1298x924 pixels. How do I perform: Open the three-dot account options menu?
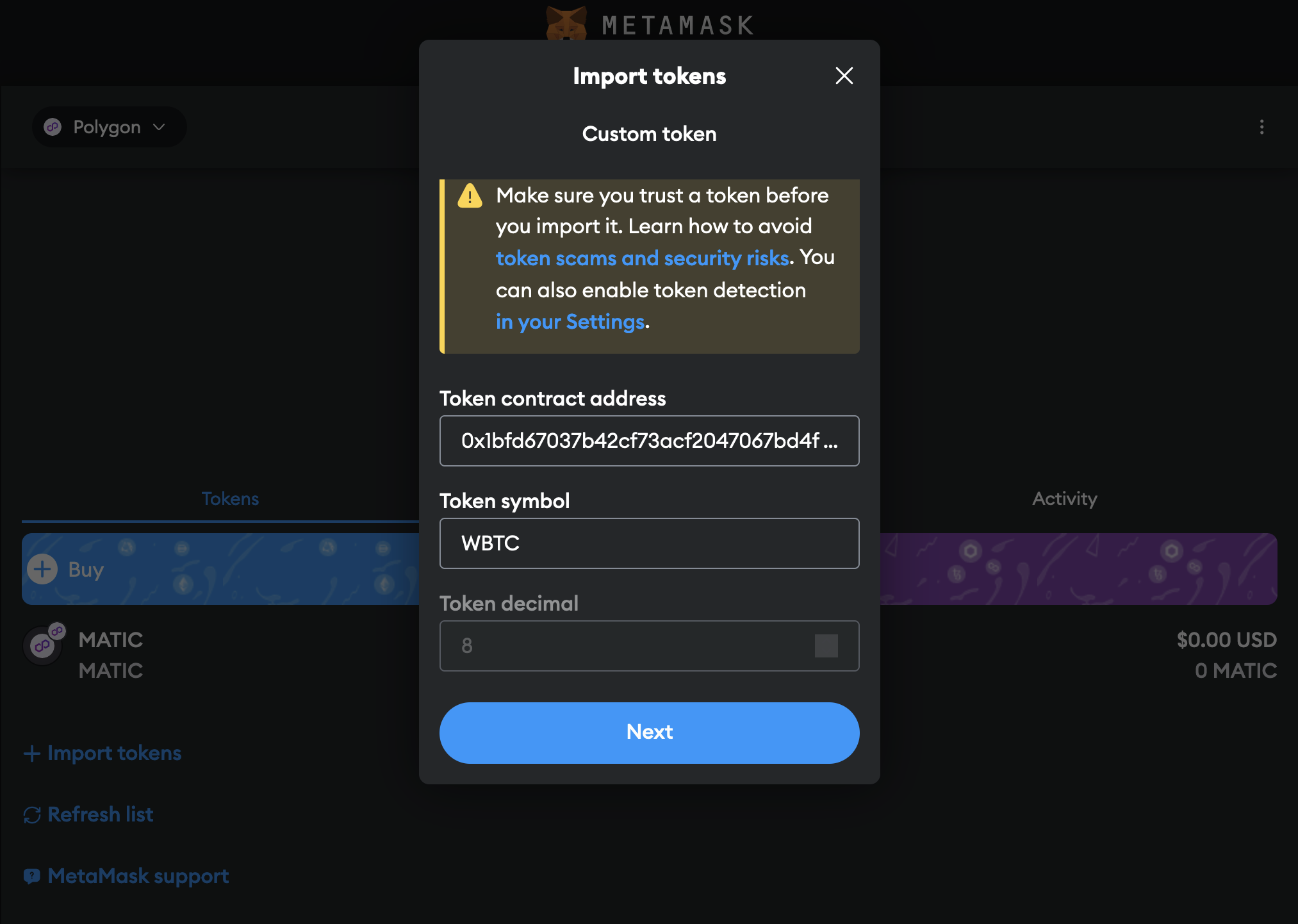coord(1261,127)
